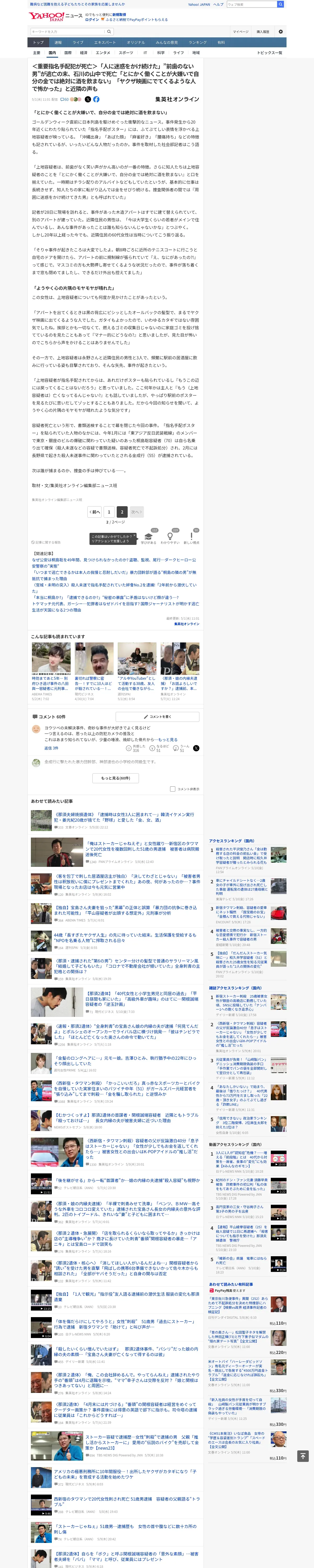Screen dimensions: 314x1568
Task: Share the top comment on X
Action: [196, 748]
